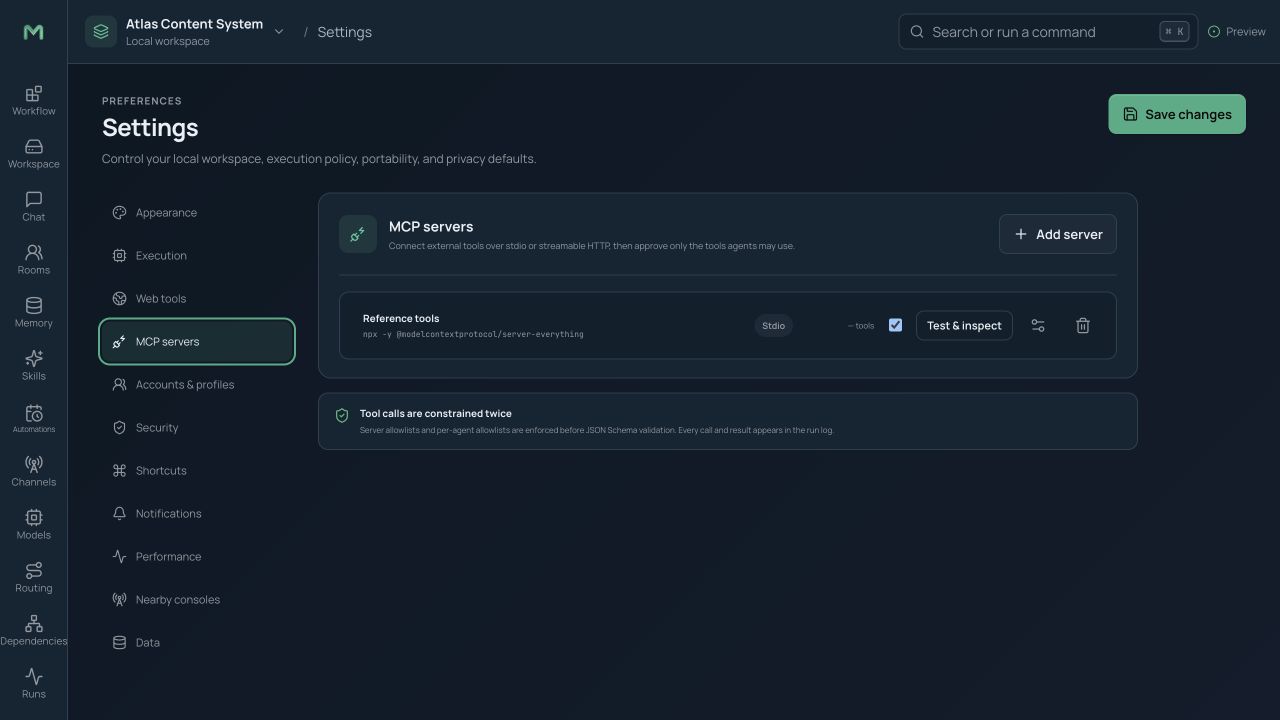Click the Reference tools server name
1280x720 pixels.
click(x=401, y=318)
